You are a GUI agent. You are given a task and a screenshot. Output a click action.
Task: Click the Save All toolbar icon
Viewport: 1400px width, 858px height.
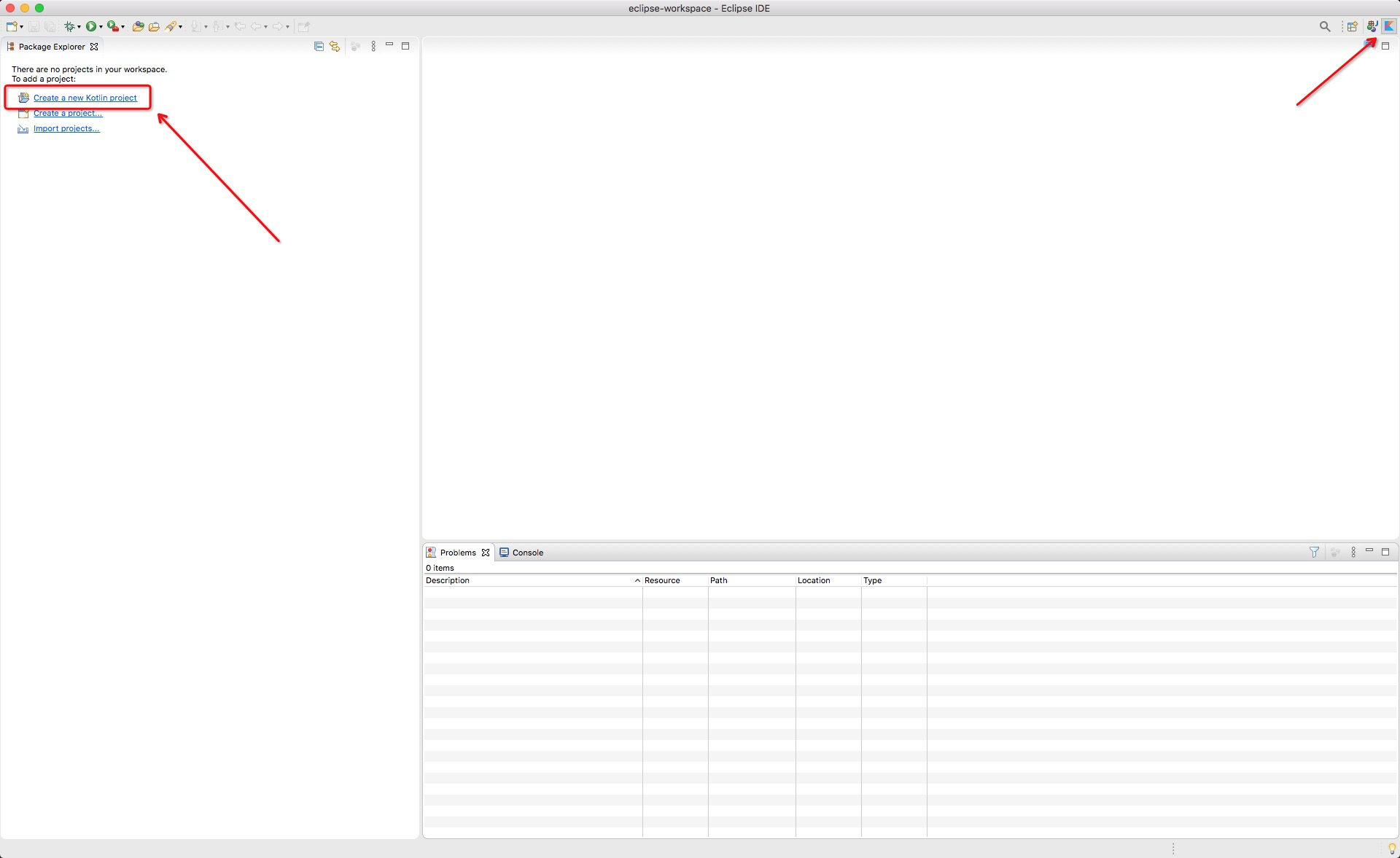pyautogui.click(x=50, y=26)
